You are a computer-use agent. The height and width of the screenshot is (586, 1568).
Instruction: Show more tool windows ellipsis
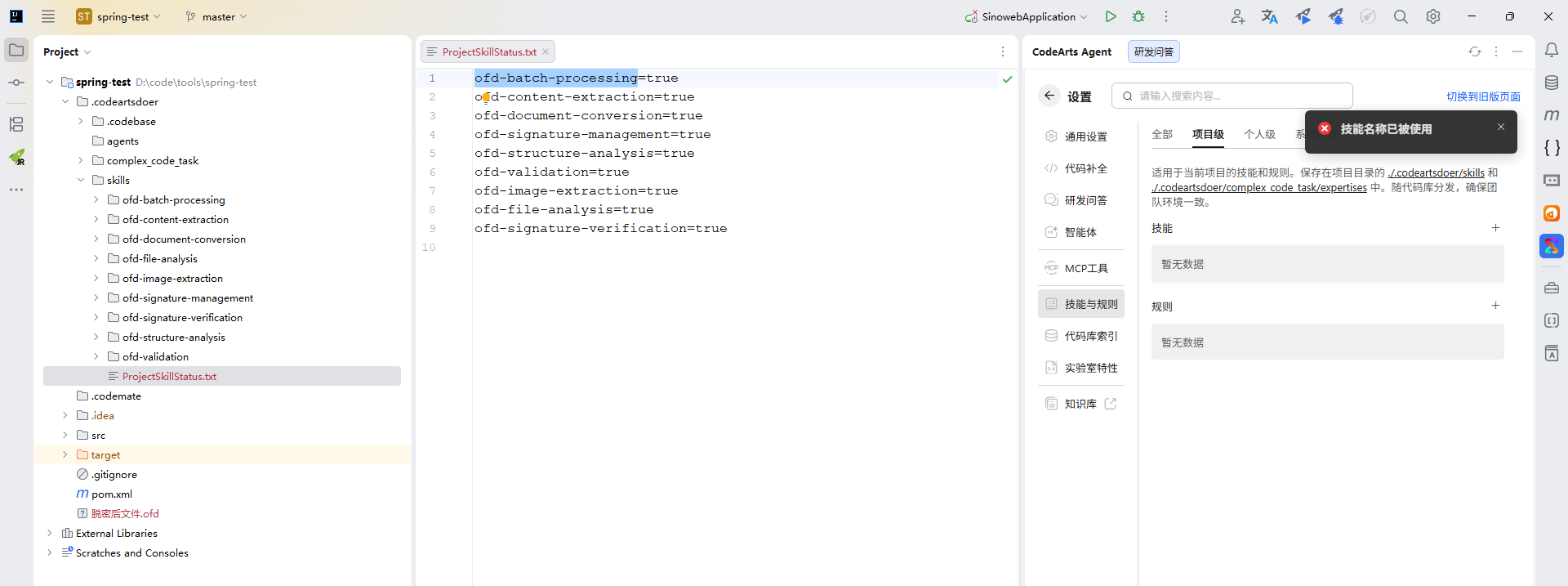pyautogui.click(x=16, y=190)
